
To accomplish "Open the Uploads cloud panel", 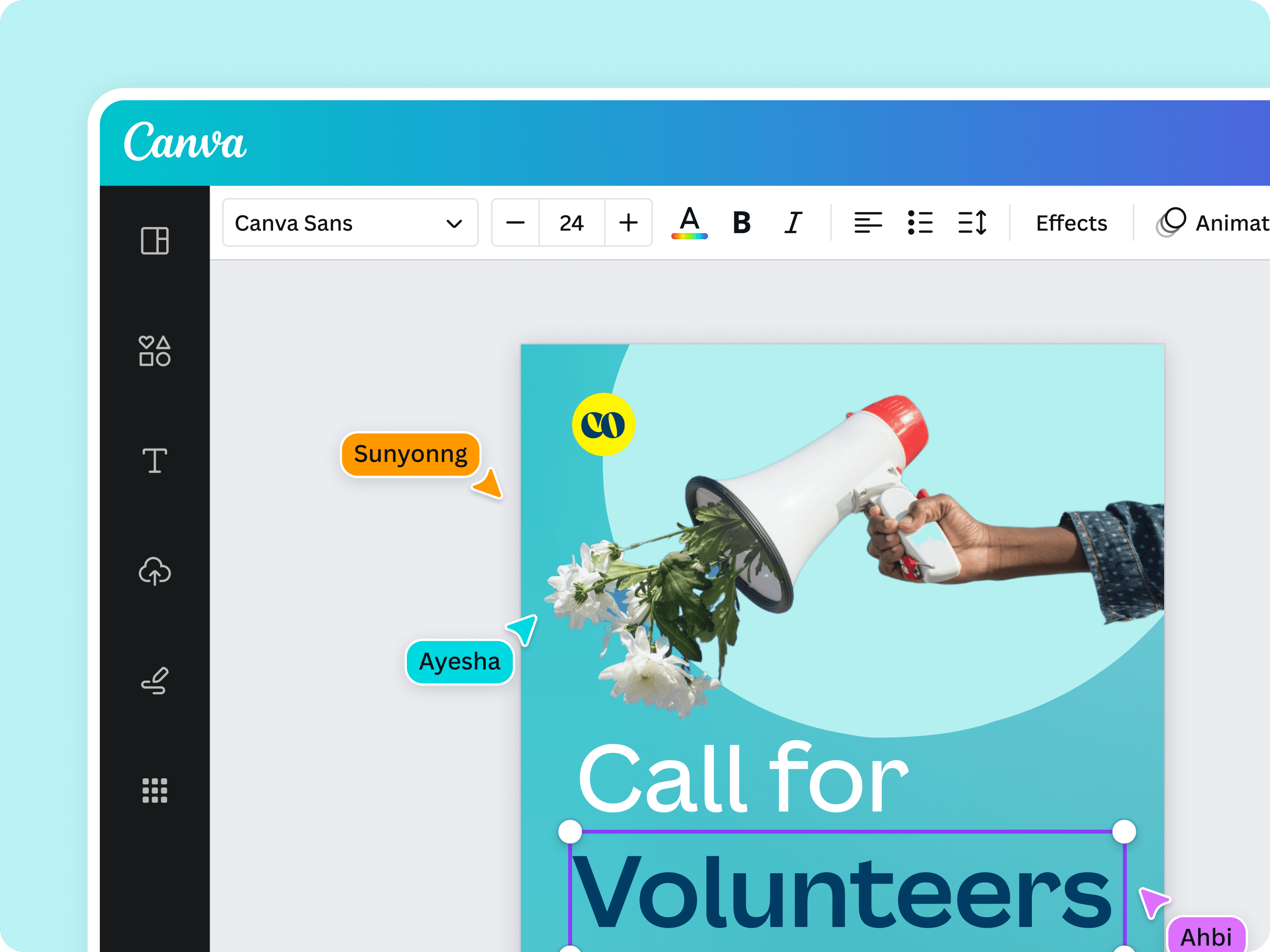I will click(154, 571).
